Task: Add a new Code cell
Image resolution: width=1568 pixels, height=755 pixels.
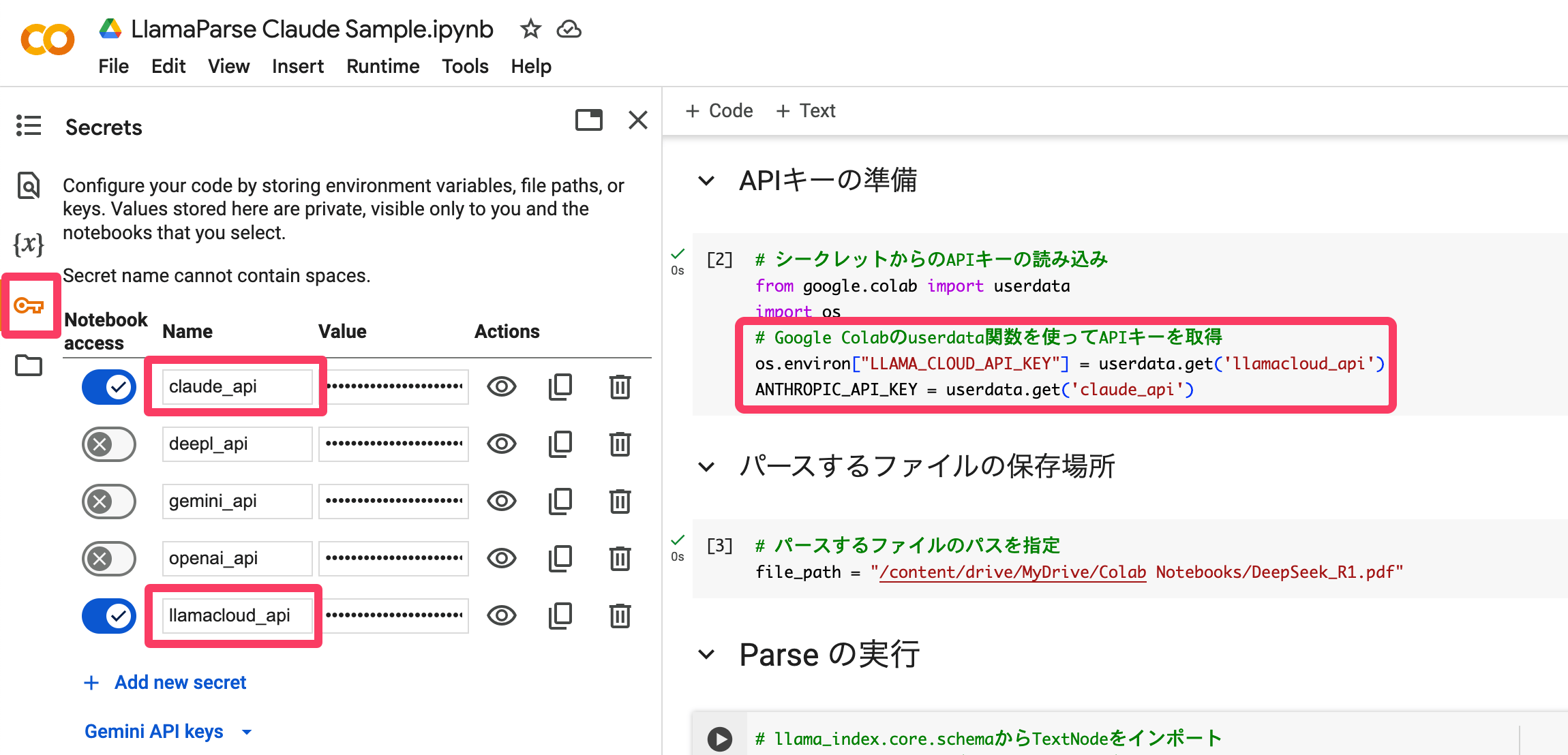Action: (719, 110)
